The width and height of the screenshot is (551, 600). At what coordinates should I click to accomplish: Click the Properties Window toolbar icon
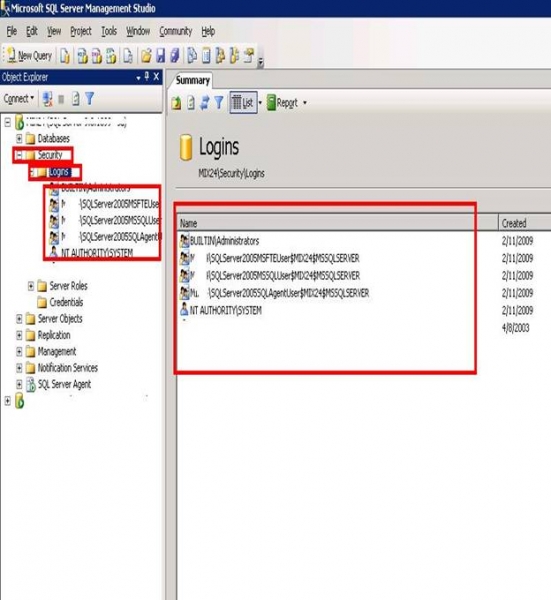tap(249, 56)
